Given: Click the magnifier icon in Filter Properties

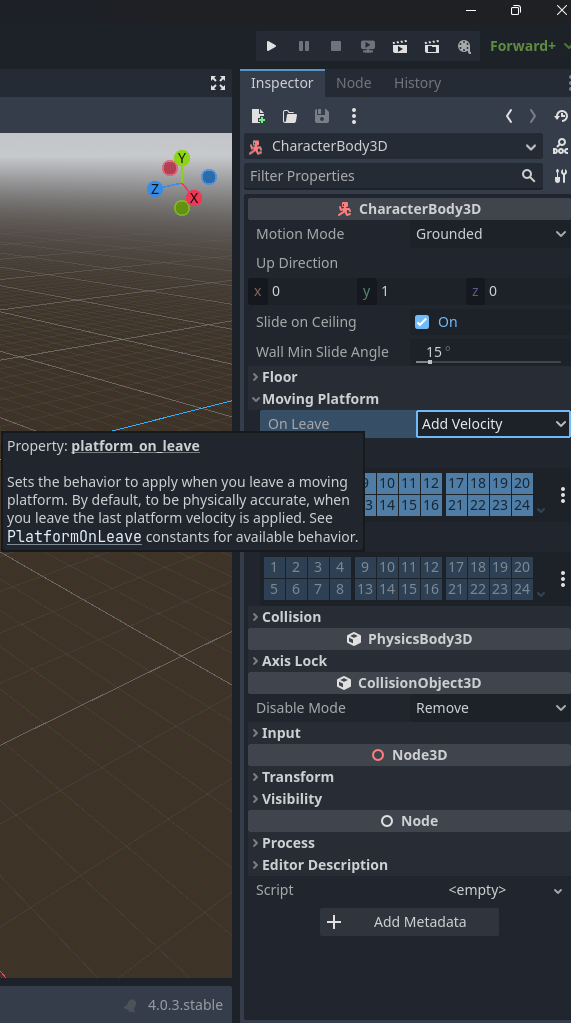Looking at the screenshot, I should click(529, 176).
